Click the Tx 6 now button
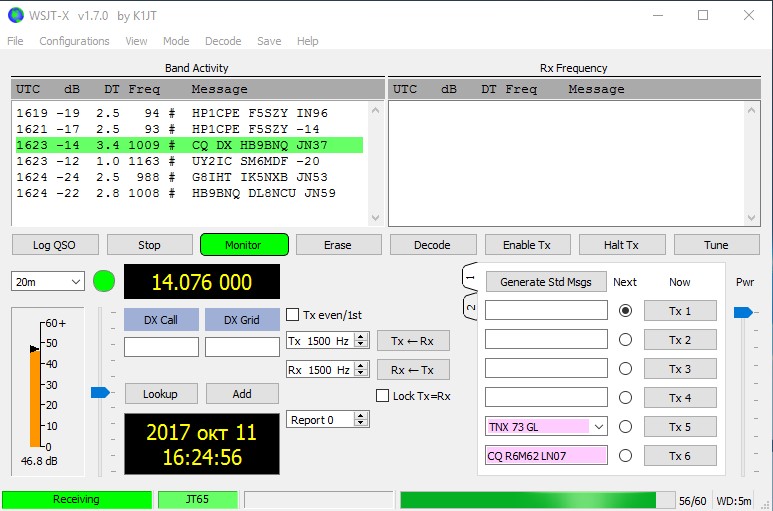 (680, 456)
